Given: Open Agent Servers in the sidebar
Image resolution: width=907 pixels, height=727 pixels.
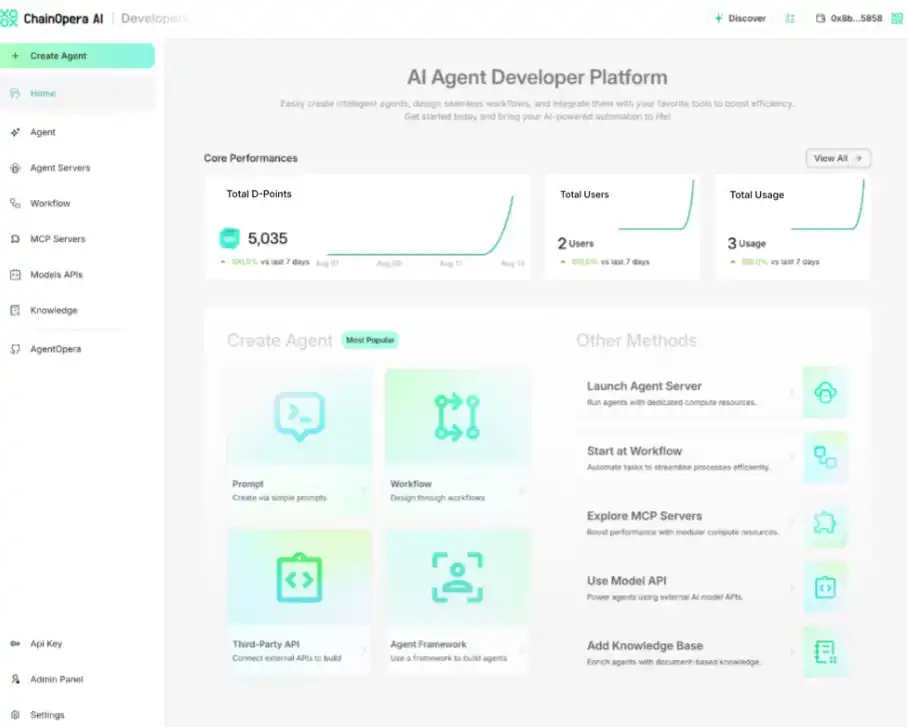Looking at the screenshot, I should [x=60, y=168].
